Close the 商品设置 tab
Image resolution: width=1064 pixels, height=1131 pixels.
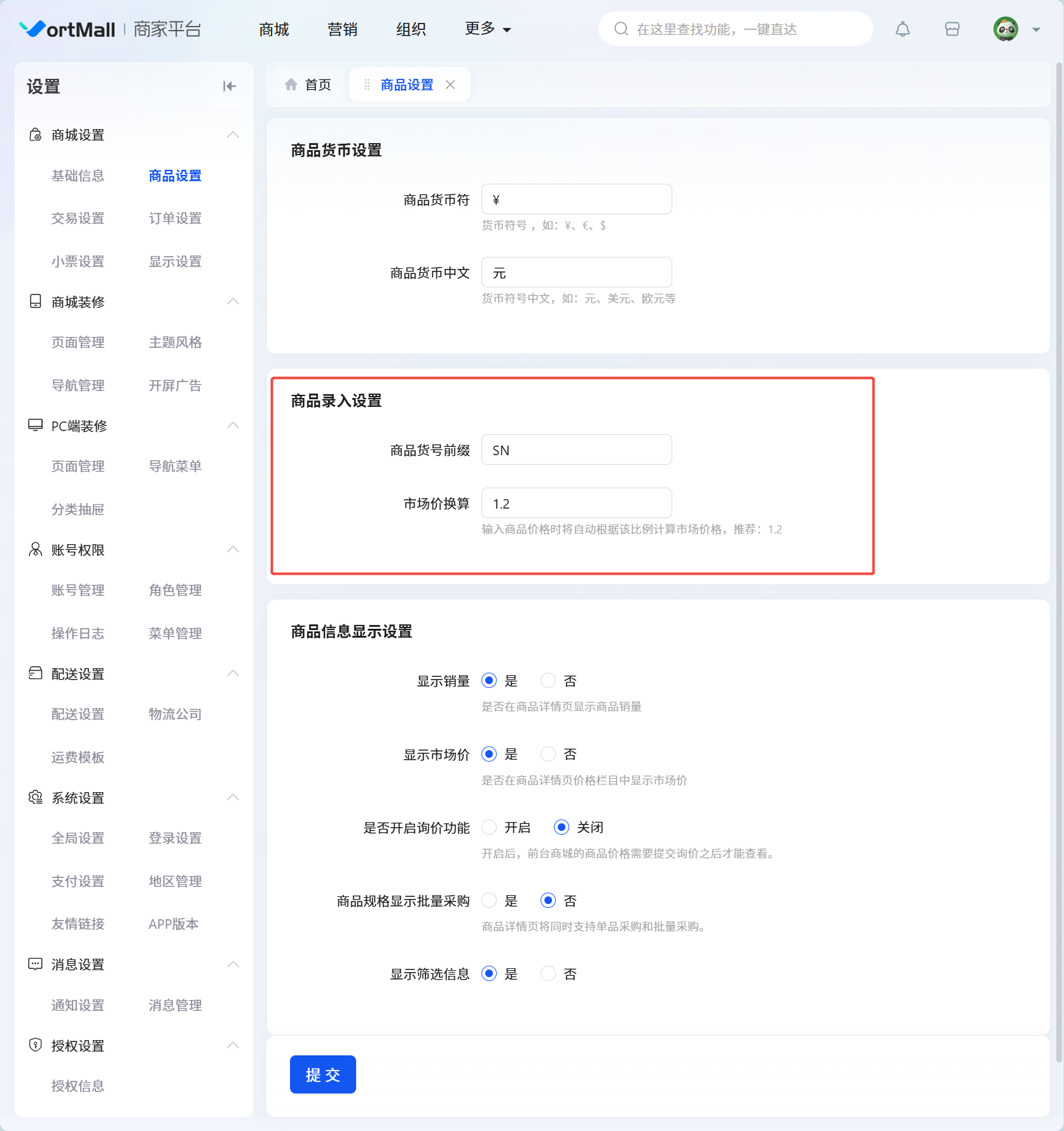[450, 85]
